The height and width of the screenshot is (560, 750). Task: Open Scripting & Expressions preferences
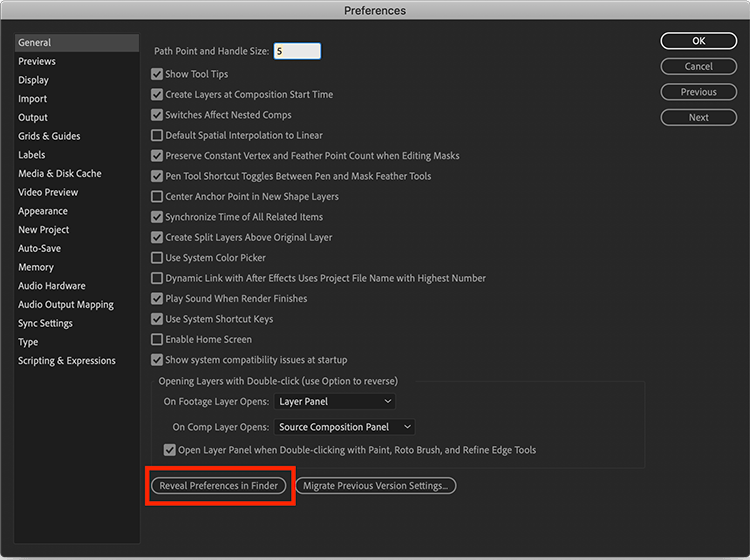point(67,361)
